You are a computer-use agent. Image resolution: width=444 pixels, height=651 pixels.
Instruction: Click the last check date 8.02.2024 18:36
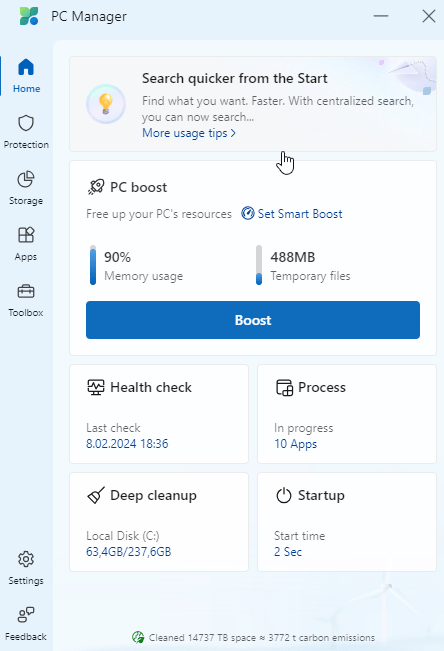pos(127,444)
